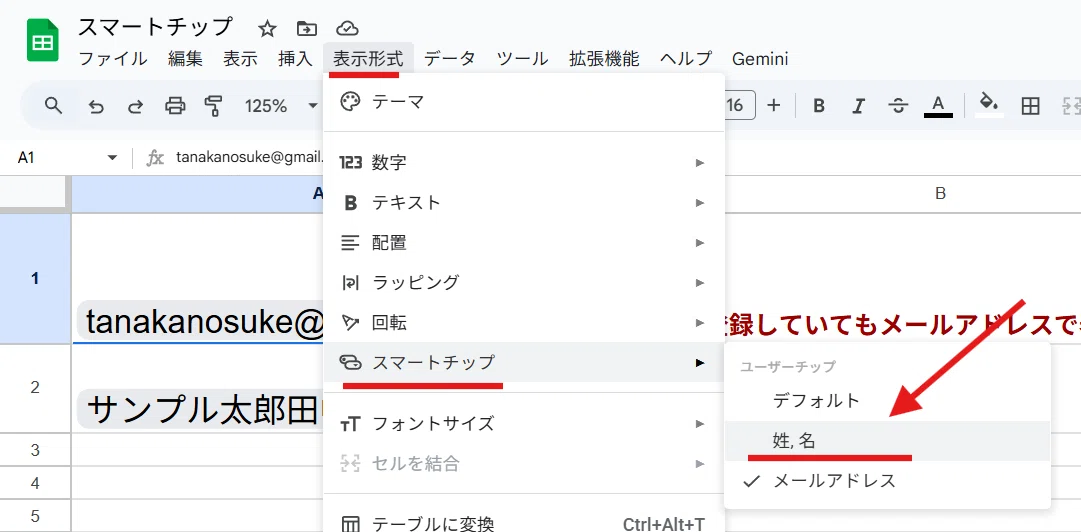Check the cloud save status icon

(347, 28)
